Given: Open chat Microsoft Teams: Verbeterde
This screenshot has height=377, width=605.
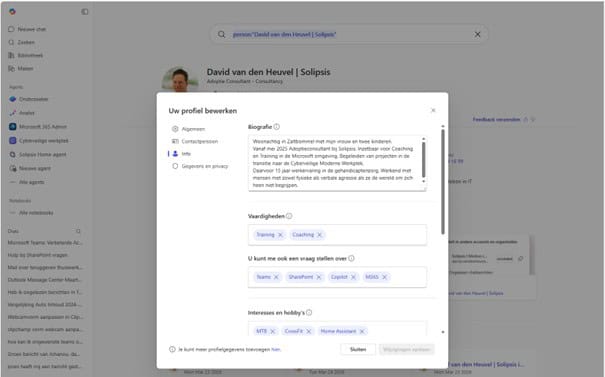Looking at the screenshot, I should click(x=45, y=243).
